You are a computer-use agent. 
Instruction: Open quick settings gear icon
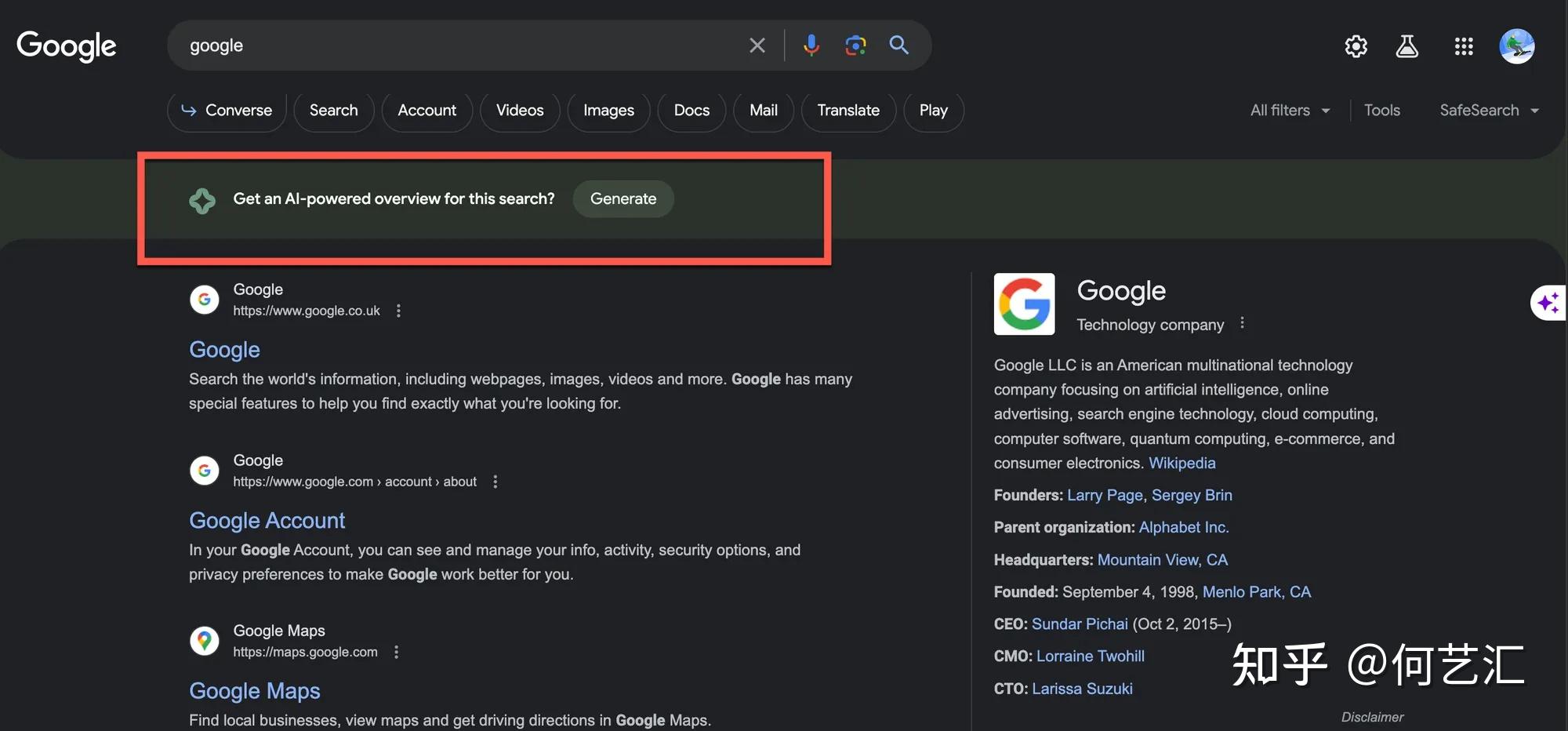pyautogui.click(x=1356, y=46)
